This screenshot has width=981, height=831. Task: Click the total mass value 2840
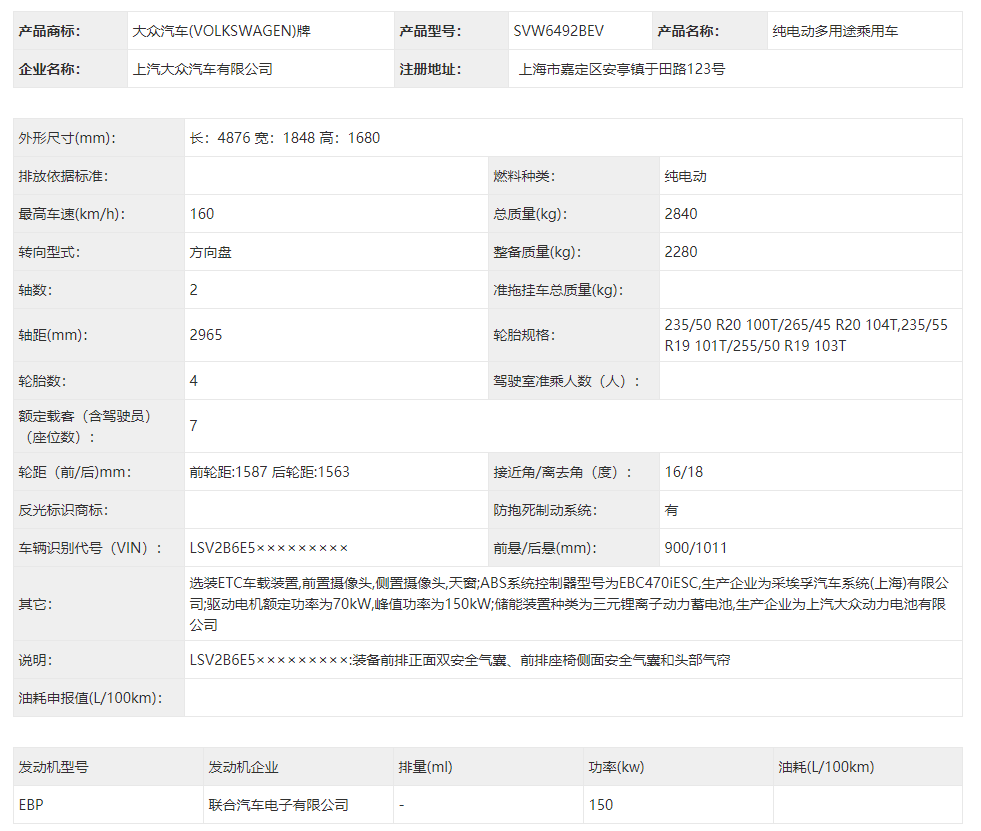[681, 214]
